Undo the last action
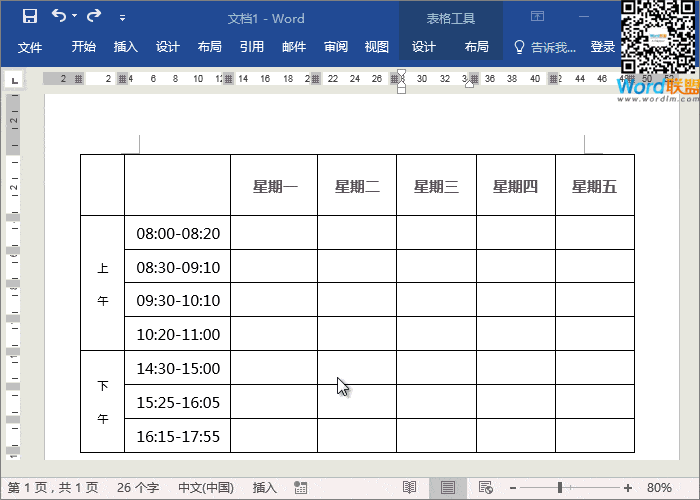The width and height of the screenshot is (700, 500). pos(59,16)
